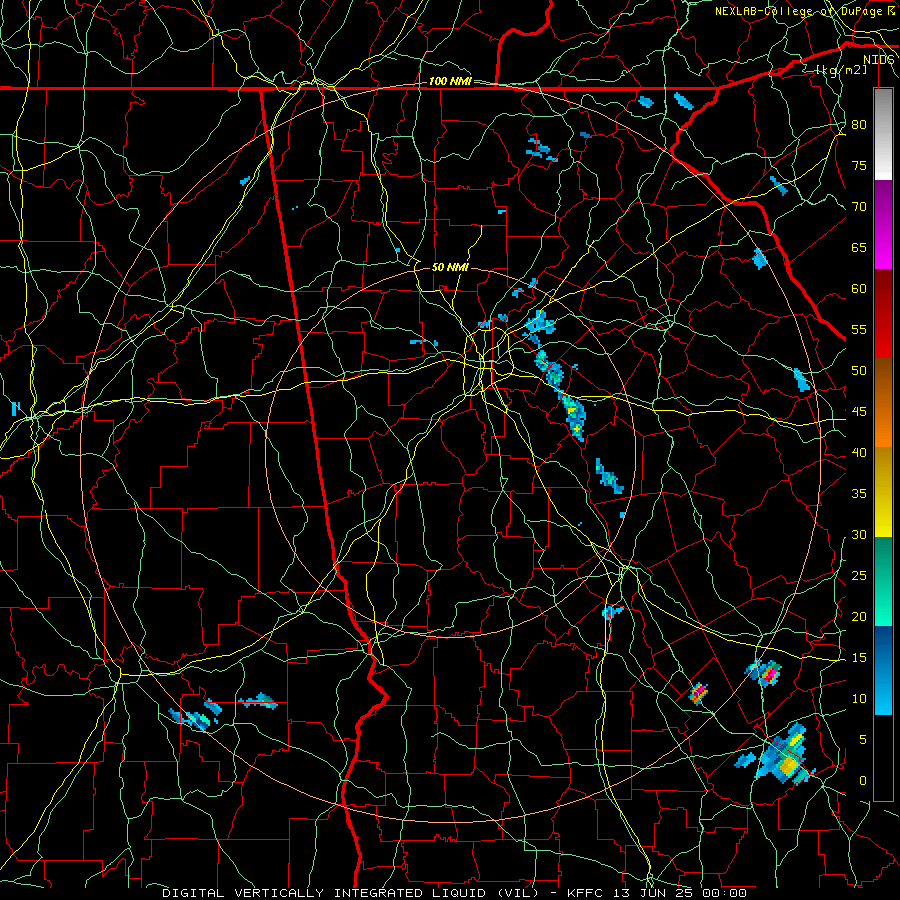Select scale value 55 on legend
Screen dimensions: 900x900
tap(859, 329)
